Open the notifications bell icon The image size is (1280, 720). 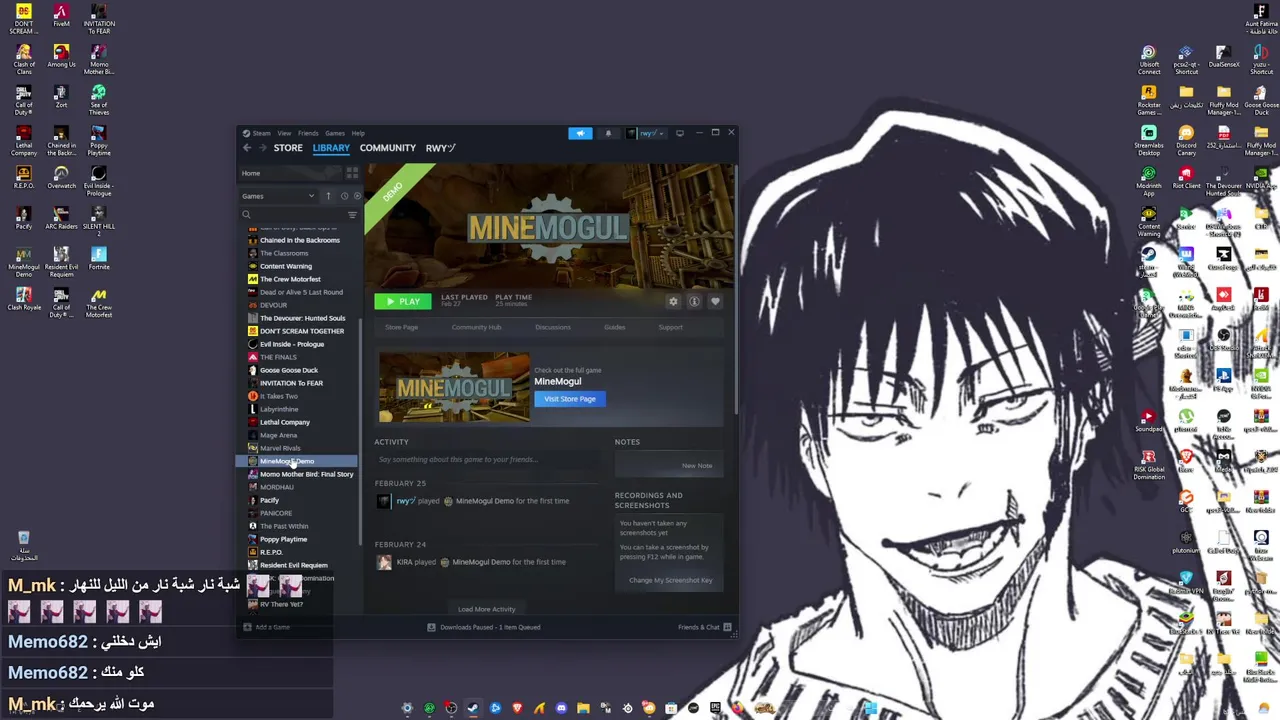pos(608,133)
